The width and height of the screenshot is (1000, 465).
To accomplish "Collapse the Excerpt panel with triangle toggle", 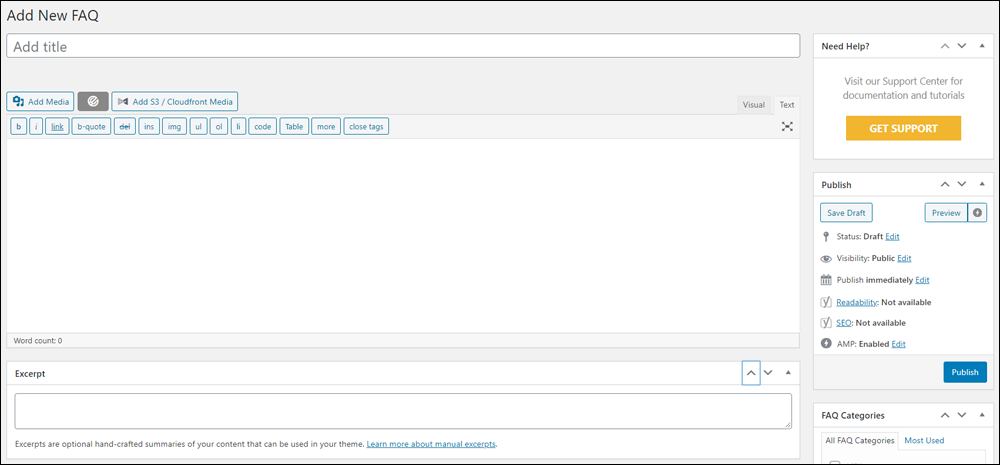I will point(788,373).
